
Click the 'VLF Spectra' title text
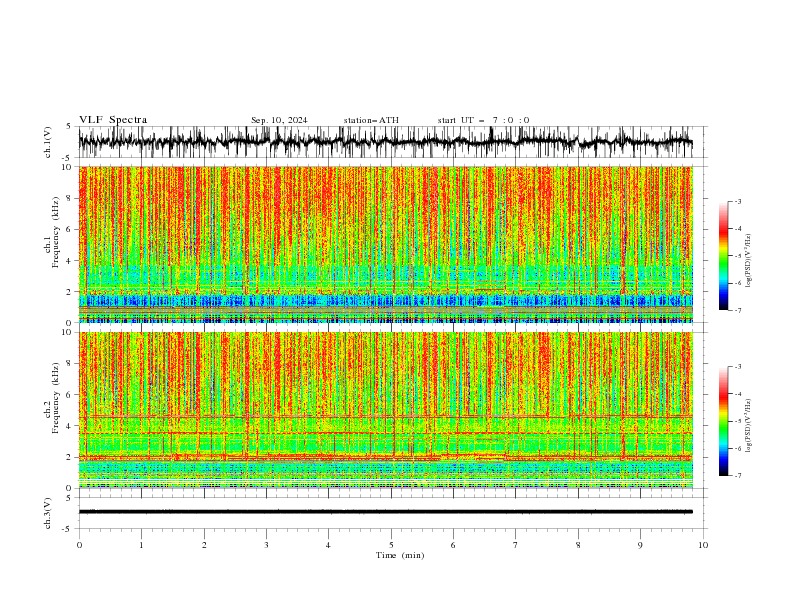click(x=113, y=120)
